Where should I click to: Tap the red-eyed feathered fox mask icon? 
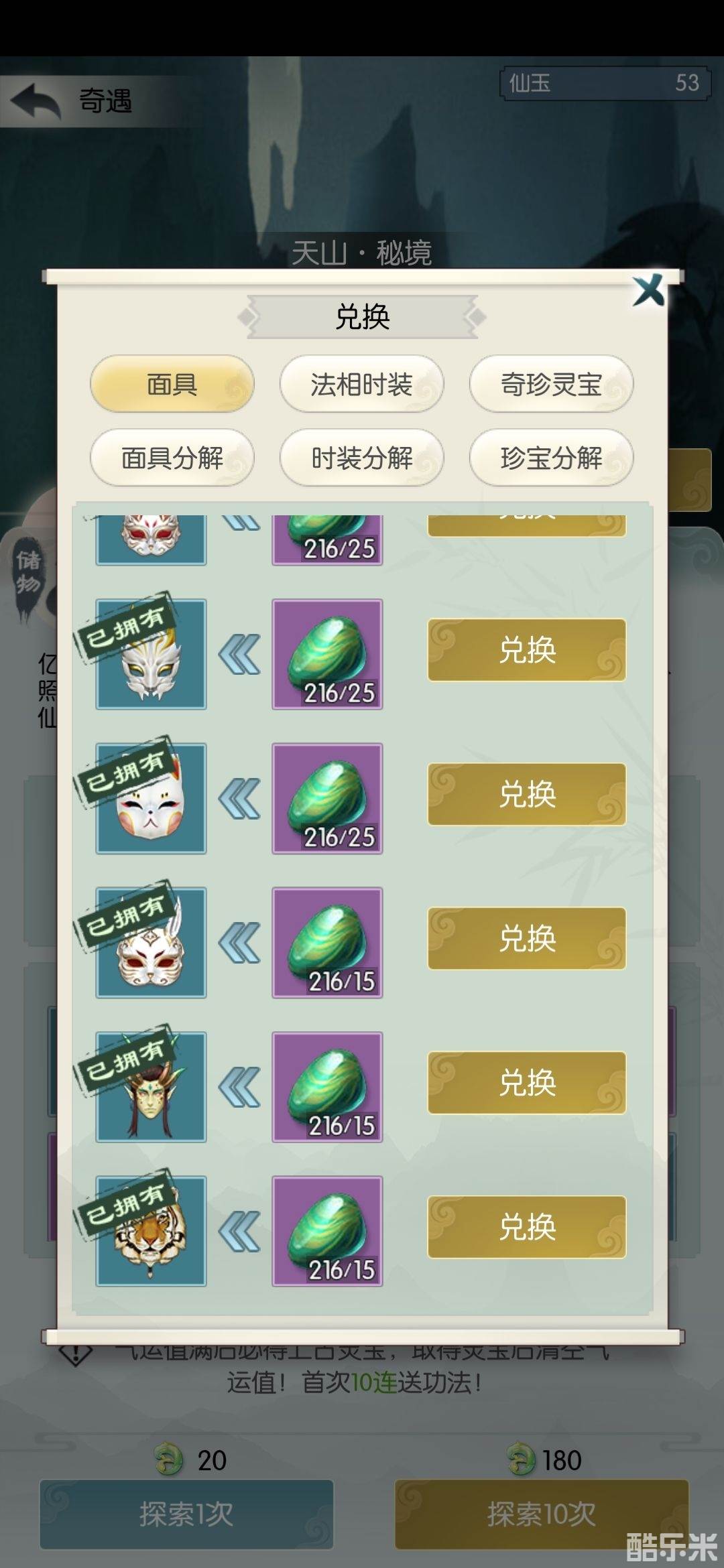point(151,943)
